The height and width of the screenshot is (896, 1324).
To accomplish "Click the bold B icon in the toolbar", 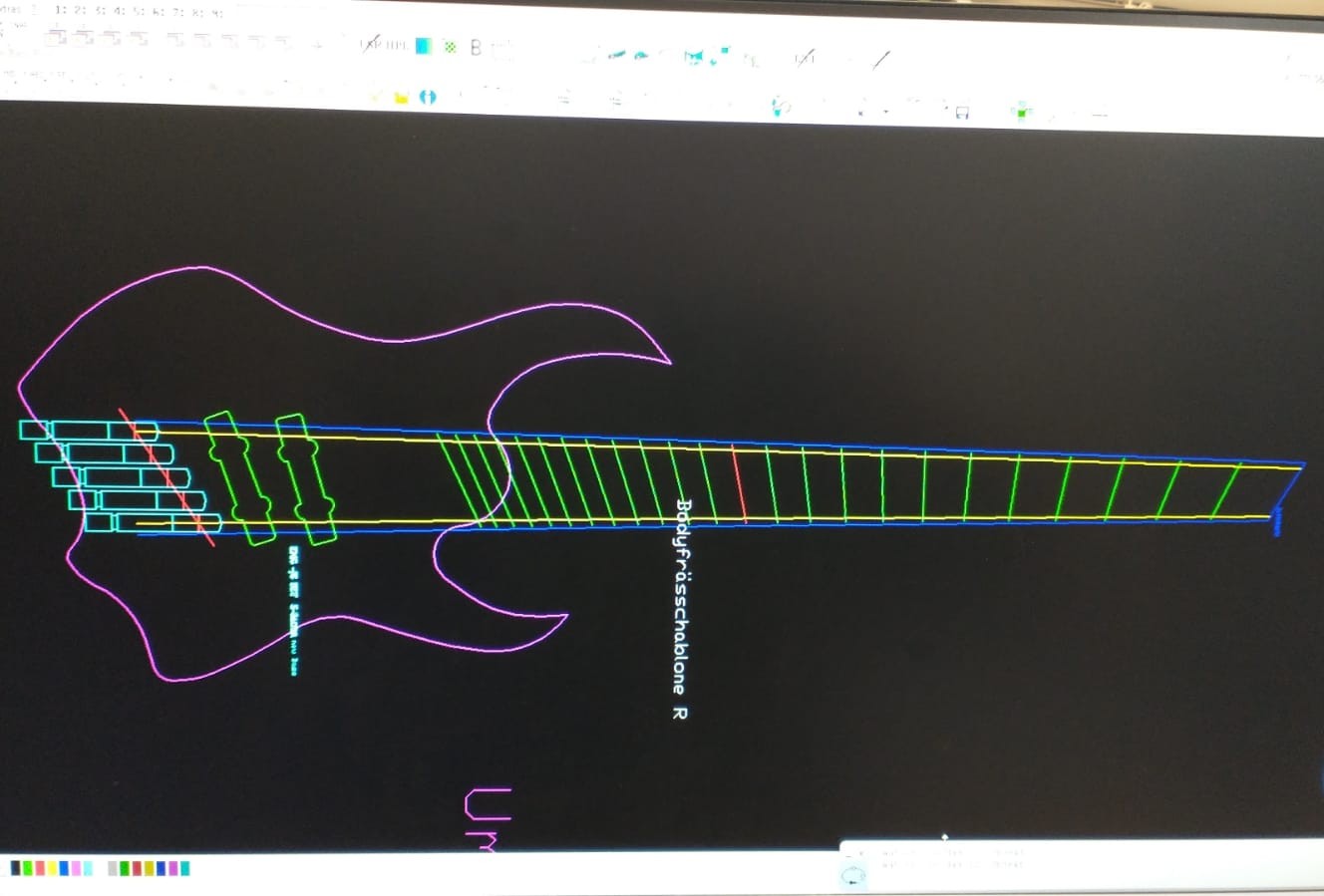I will [x=476, y=47].
